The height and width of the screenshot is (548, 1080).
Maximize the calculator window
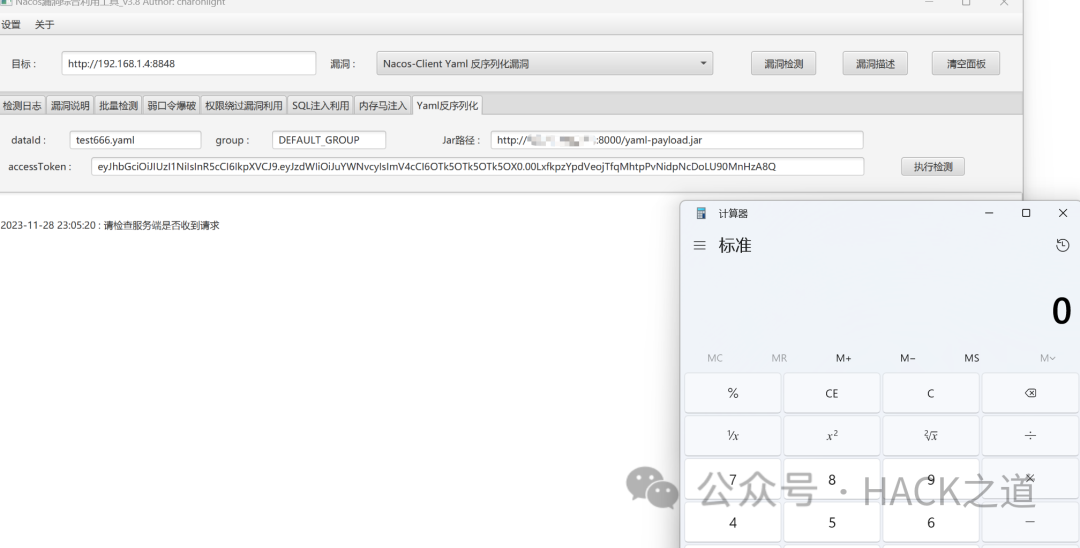pos(1026,213)
